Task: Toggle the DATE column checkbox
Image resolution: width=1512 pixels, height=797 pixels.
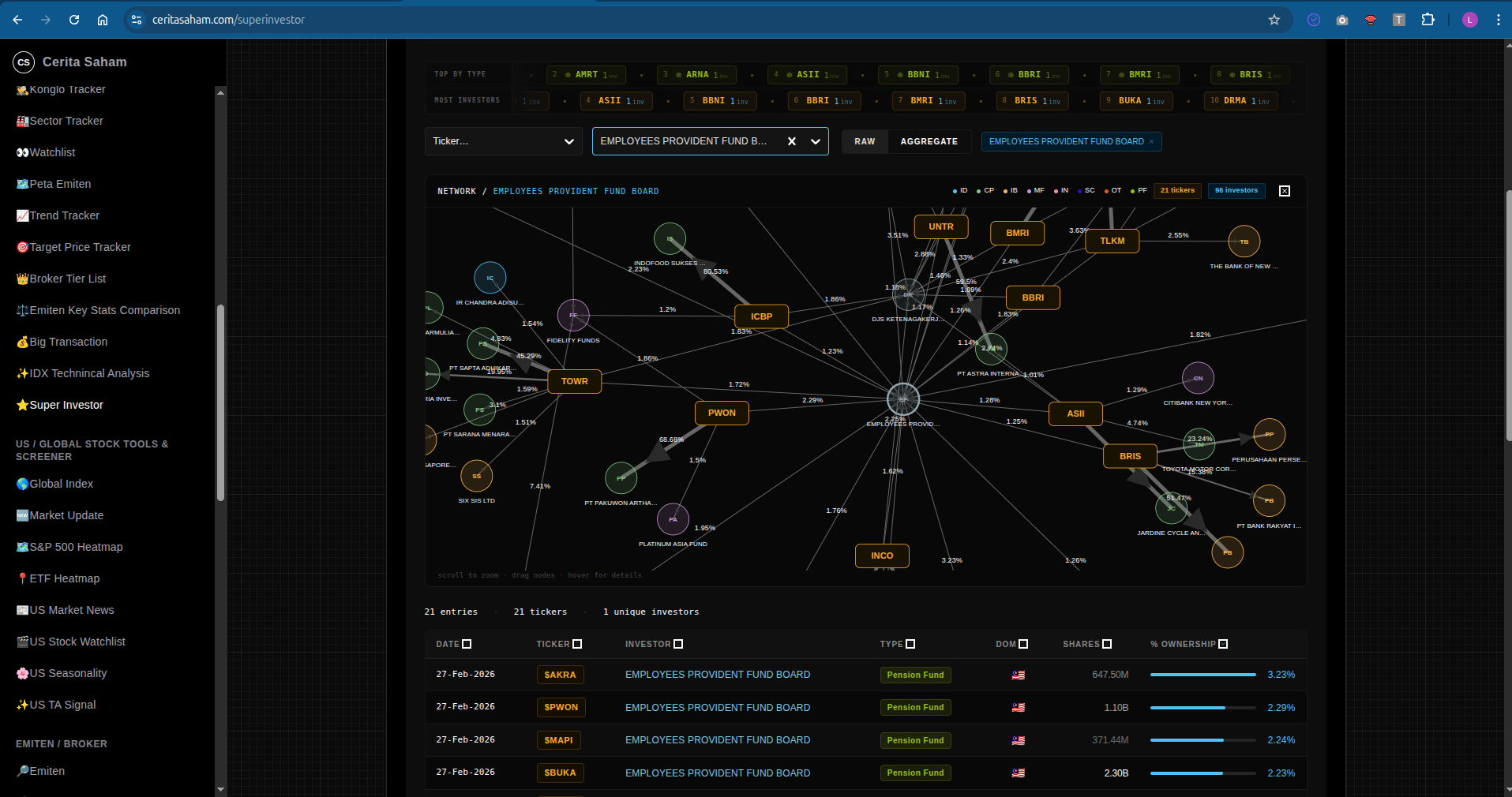Action: tap(467, 644)
